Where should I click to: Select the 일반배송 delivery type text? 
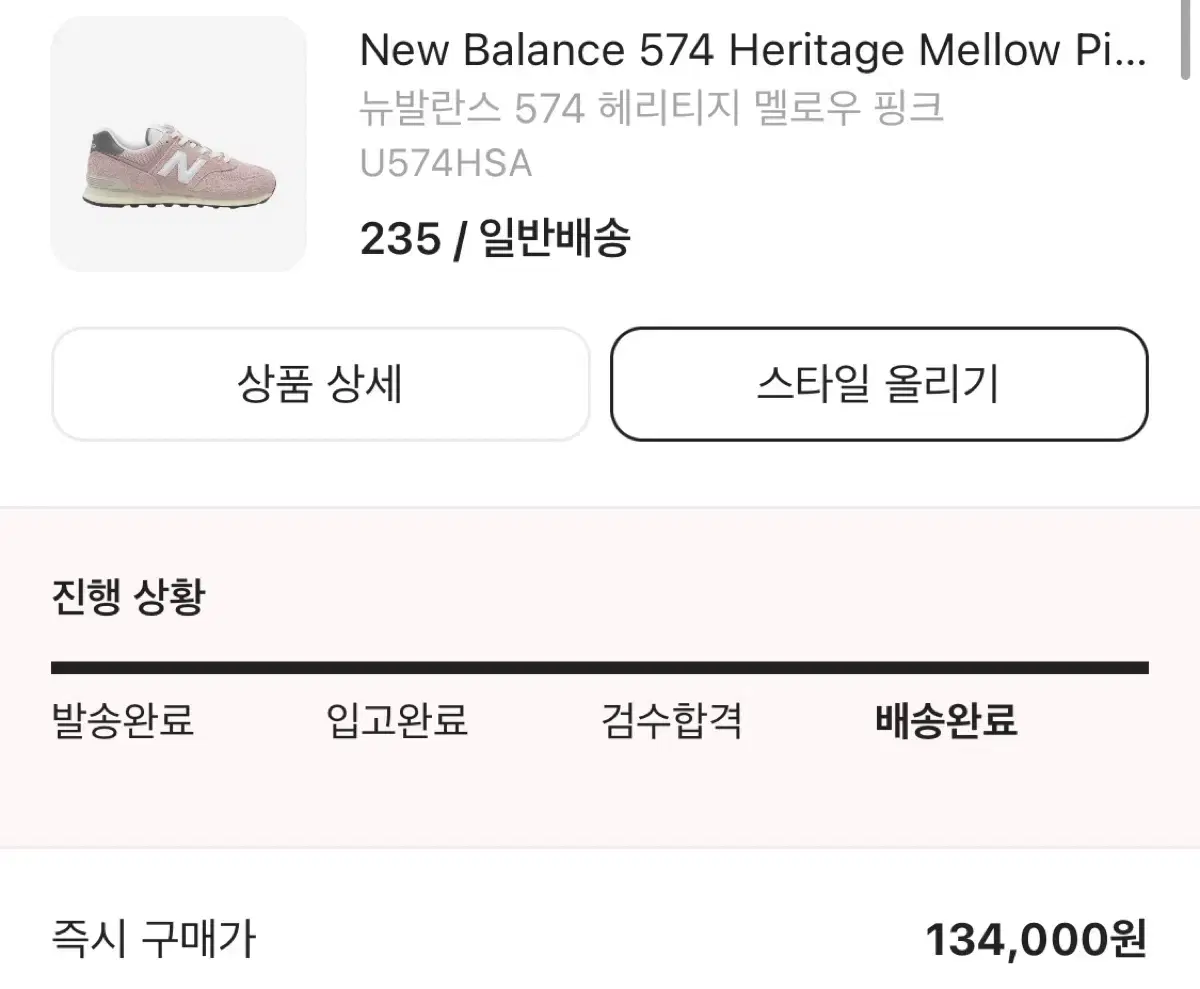[555, 239]
